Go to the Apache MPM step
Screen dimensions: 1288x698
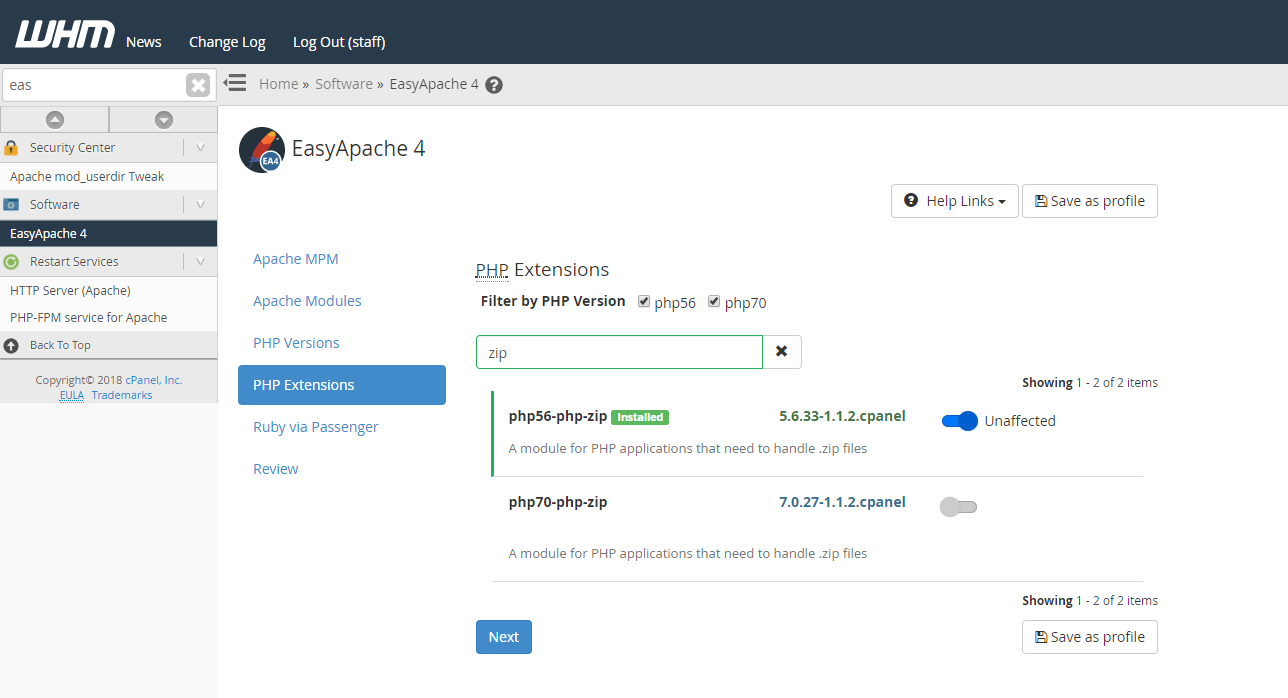coord(296,259)
